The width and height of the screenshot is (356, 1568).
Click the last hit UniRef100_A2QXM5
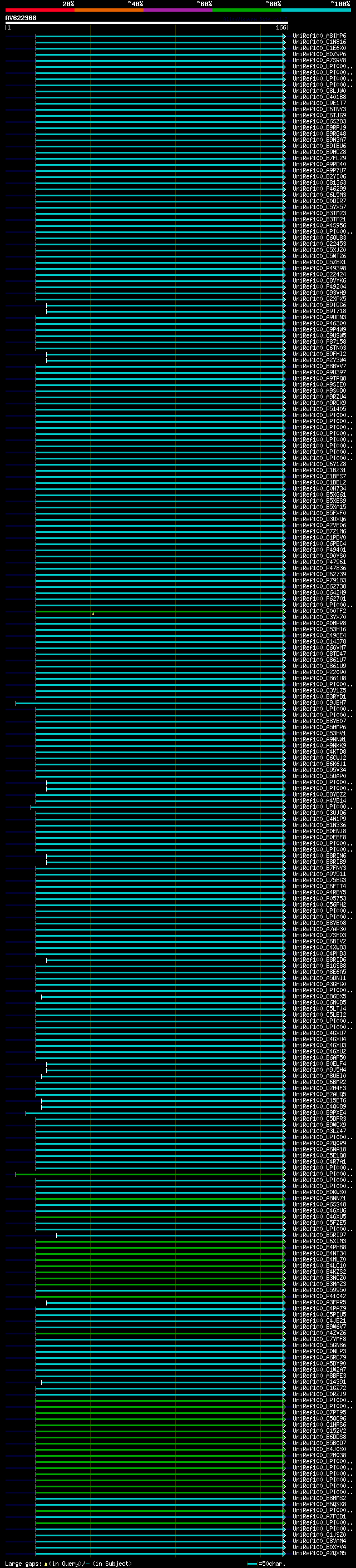319,1553
